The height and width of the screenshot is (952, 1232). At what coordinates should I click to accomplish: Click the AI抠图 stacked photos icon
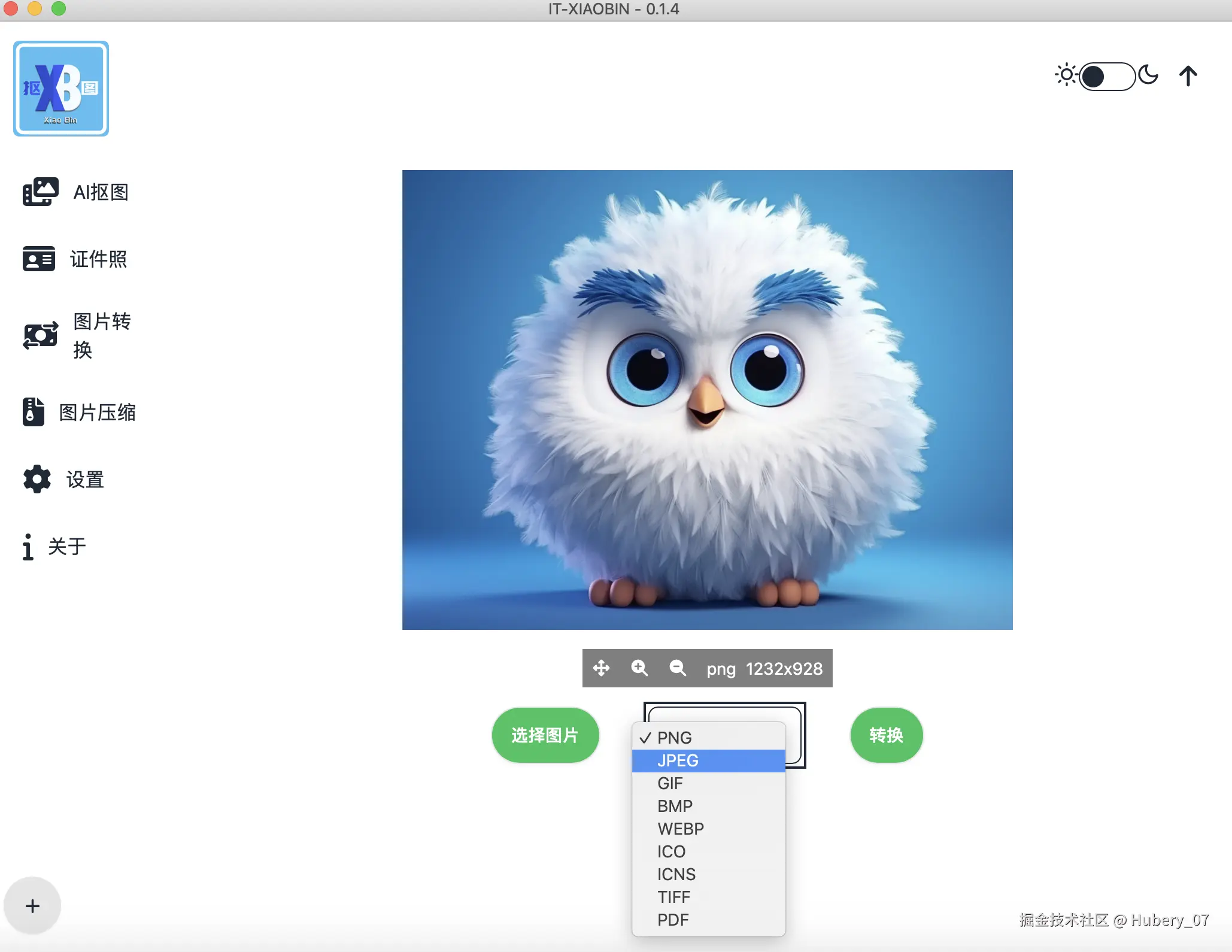point(40,192)
